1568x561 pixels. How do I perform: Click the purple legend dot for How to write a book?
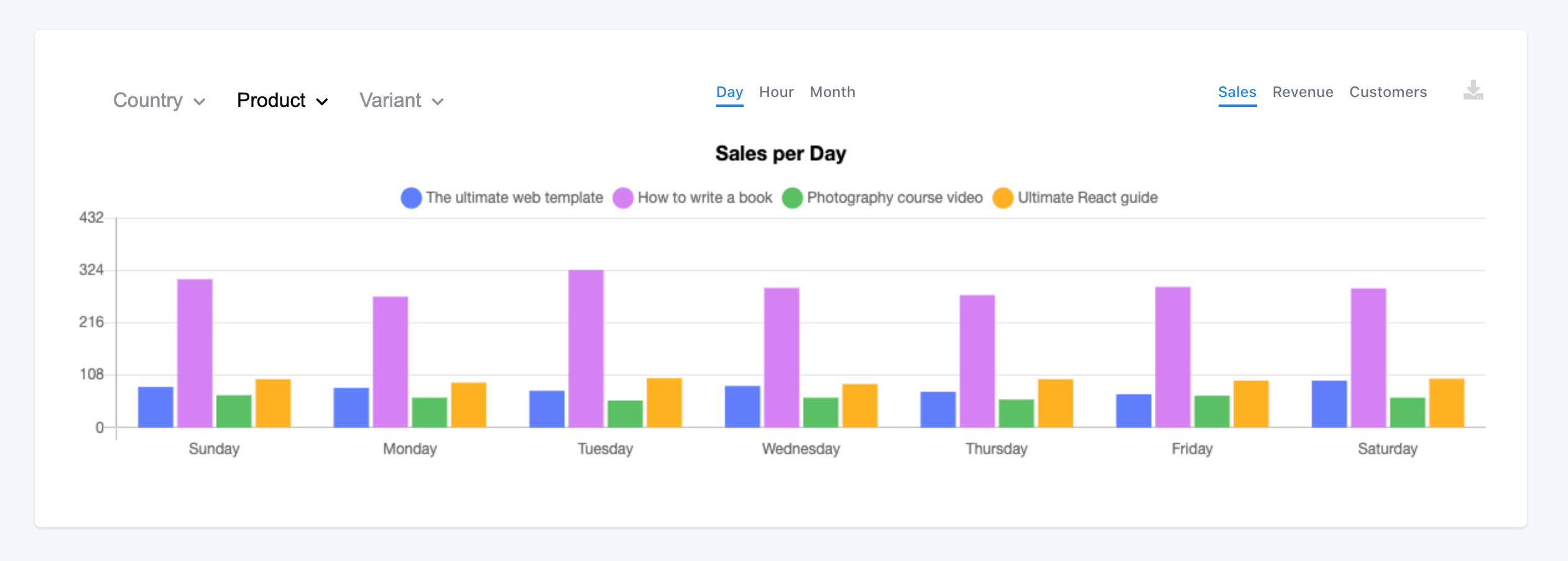[x=622, y=197]
